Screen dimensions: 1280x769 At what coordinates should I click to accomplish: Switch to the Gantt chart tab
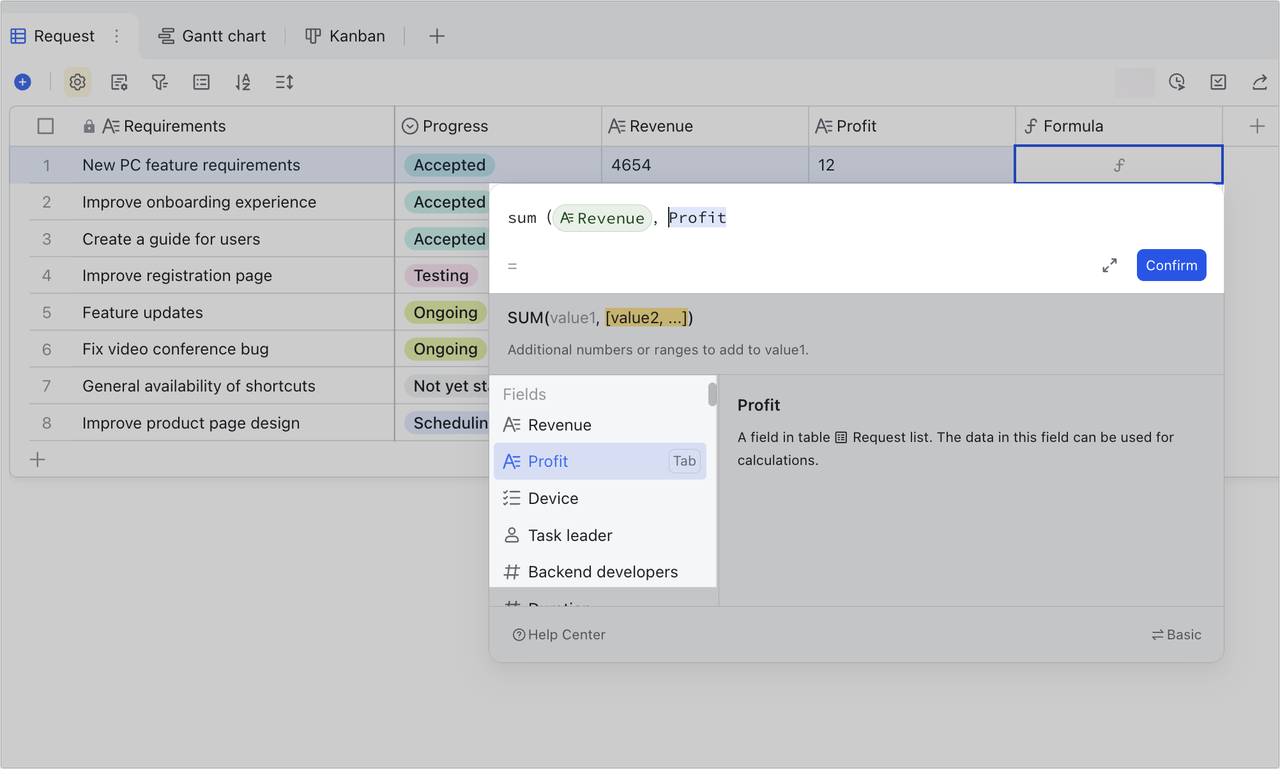pyautogui.click(x=212, y=36)
